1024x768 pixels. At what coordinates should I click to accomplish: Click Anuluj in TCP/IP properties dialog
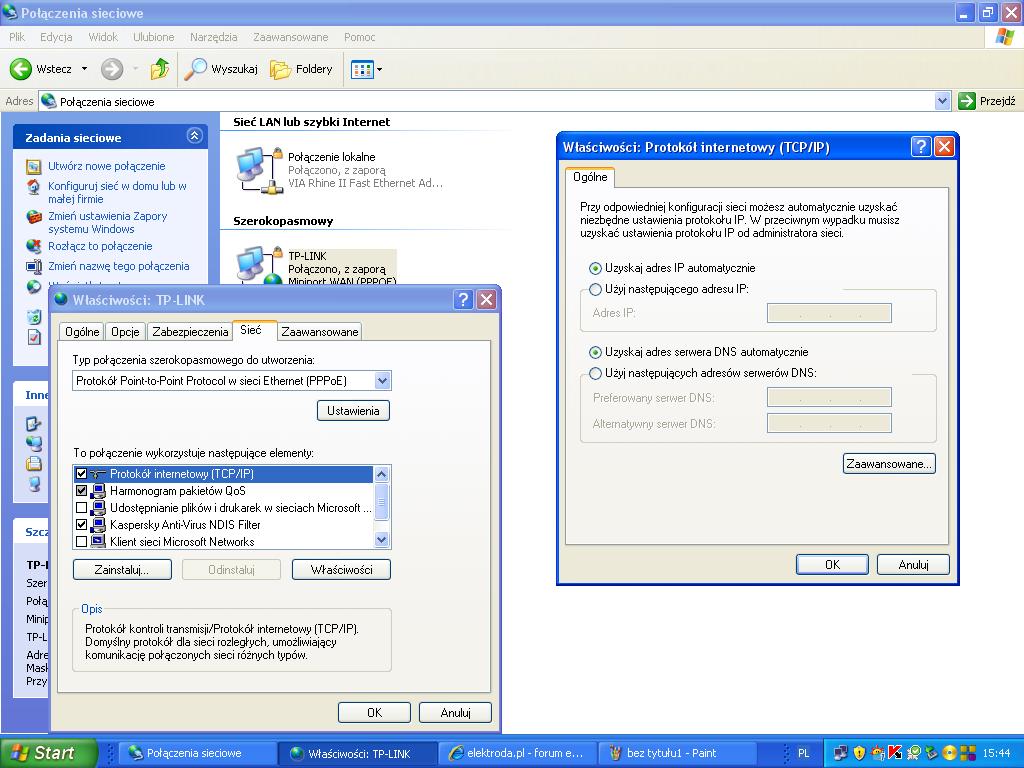tap(913, 564)
